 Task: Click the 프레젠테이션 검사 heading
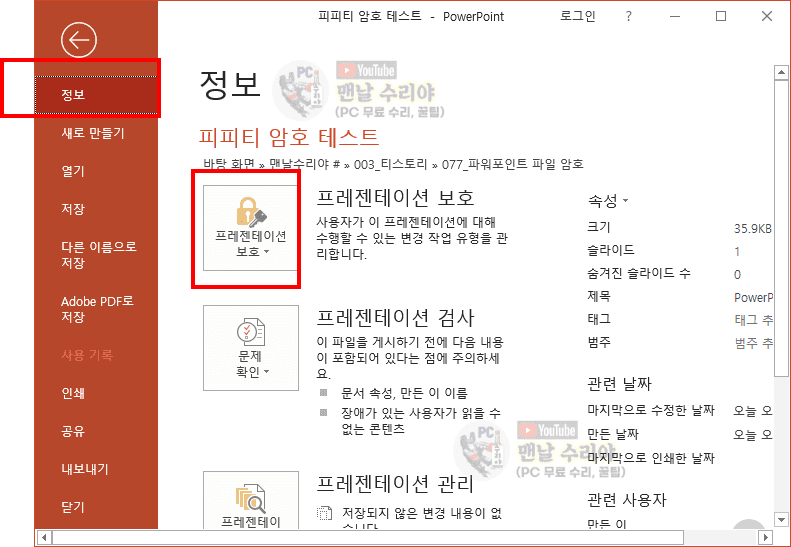[396, 318]
